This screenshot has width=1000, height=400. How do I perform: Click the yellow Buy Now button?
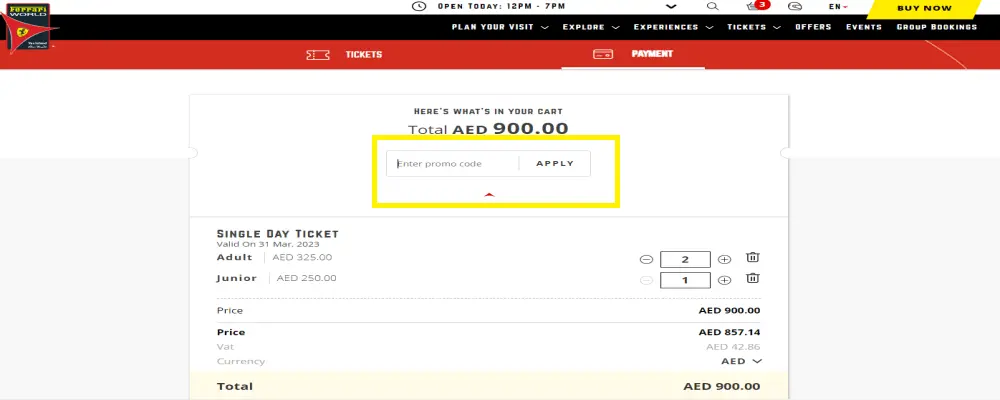pos(924,8)
